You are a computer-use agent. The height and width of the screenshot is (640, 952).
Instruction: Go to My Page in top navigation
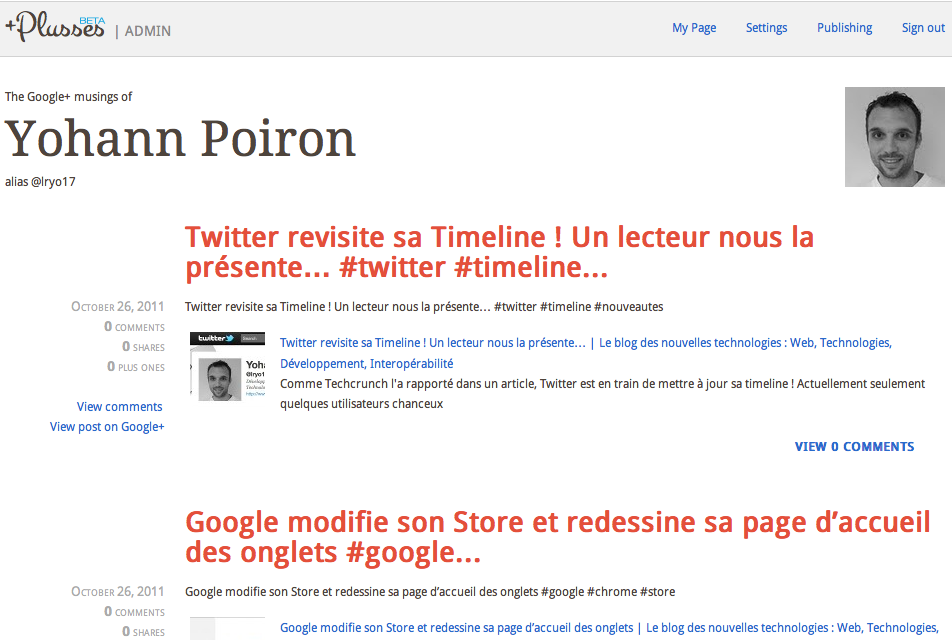point(693,28)
